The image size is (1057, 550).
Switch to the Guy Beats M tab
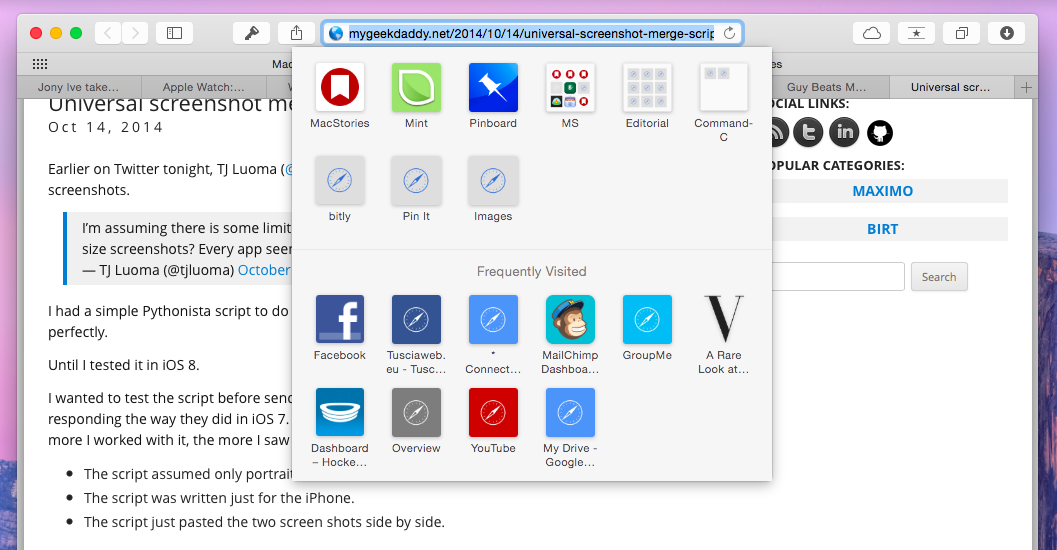(x=826, y=87)
